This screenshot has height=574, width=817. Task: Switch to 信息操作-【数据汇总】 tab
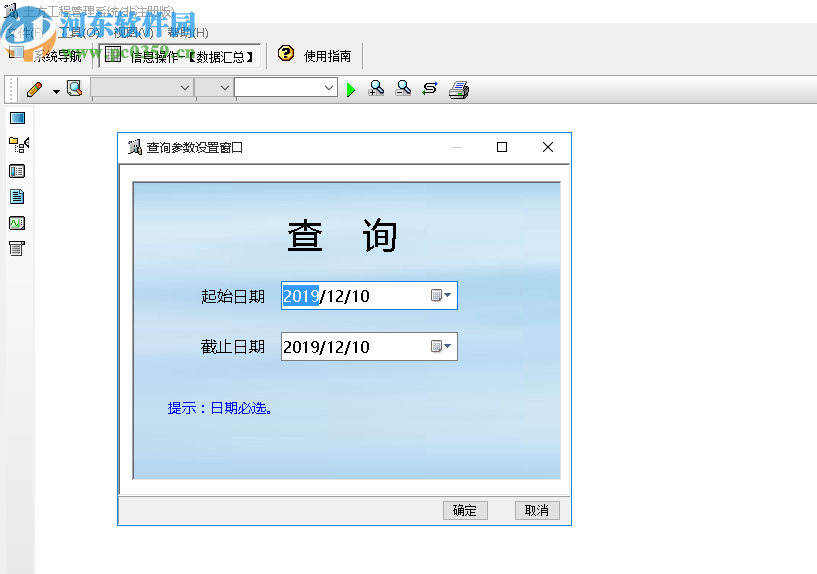(x=180, y=56)
